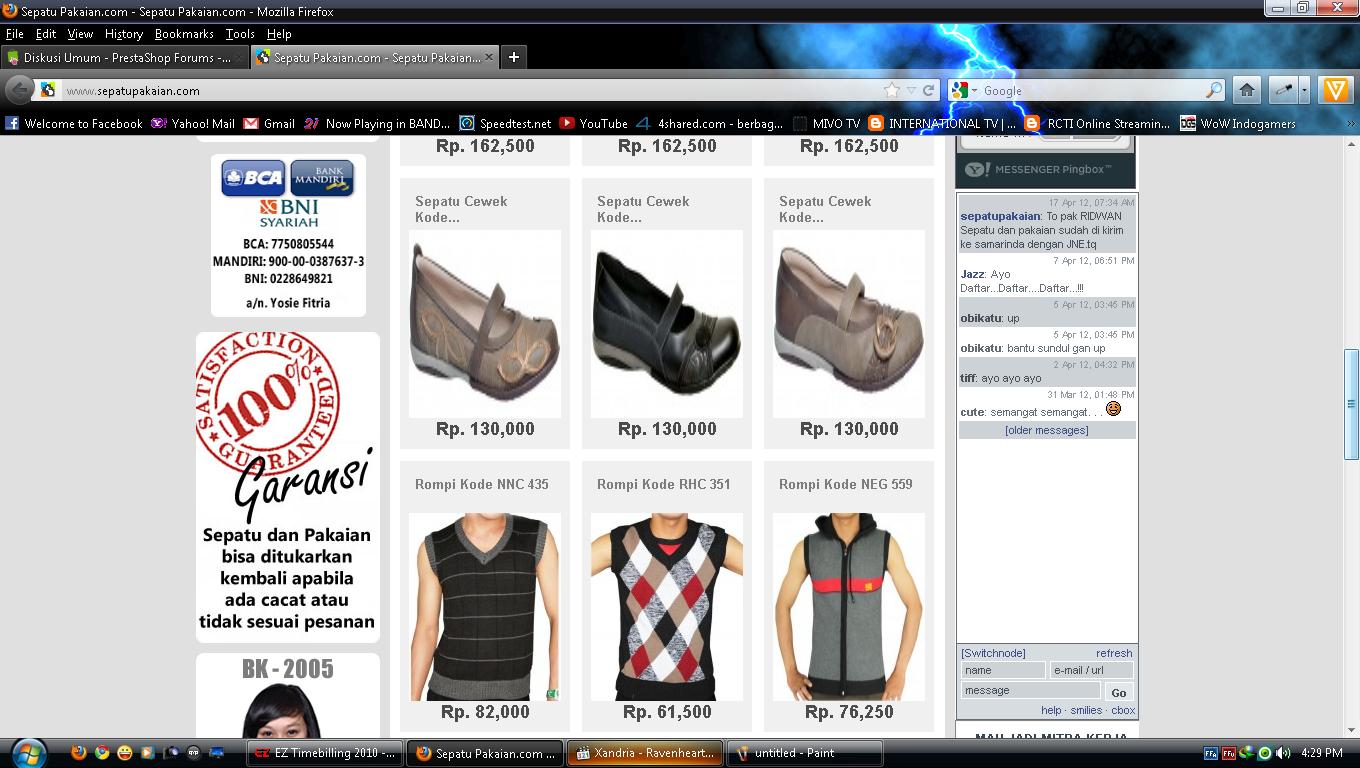
Task: Open the History menu
Action: coord(124,34)
